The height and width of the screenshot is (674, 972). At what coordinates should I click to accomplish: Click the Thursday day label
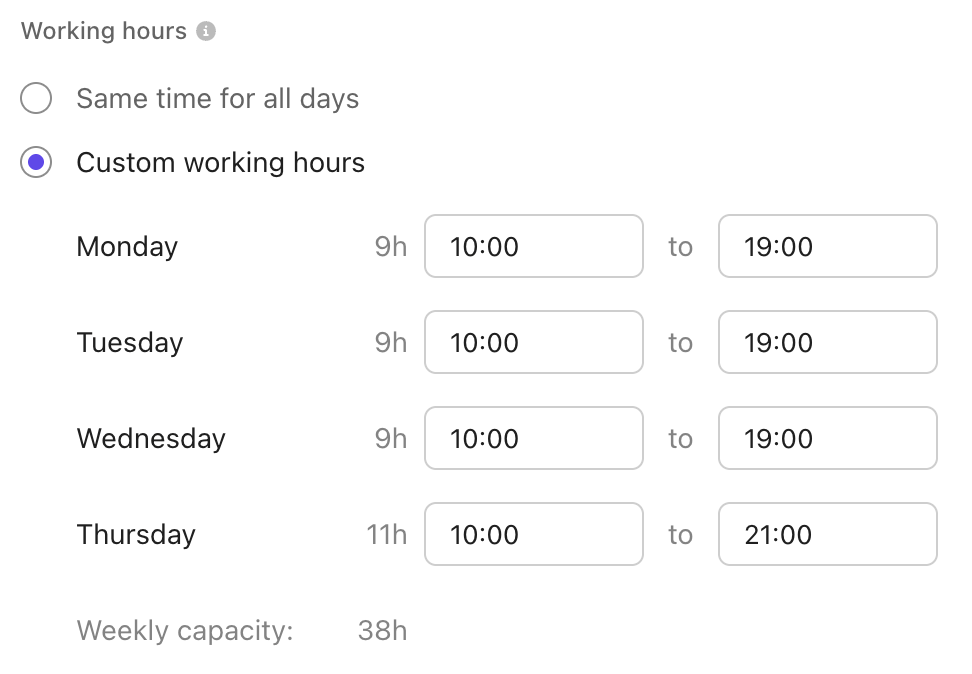point(136,535)
